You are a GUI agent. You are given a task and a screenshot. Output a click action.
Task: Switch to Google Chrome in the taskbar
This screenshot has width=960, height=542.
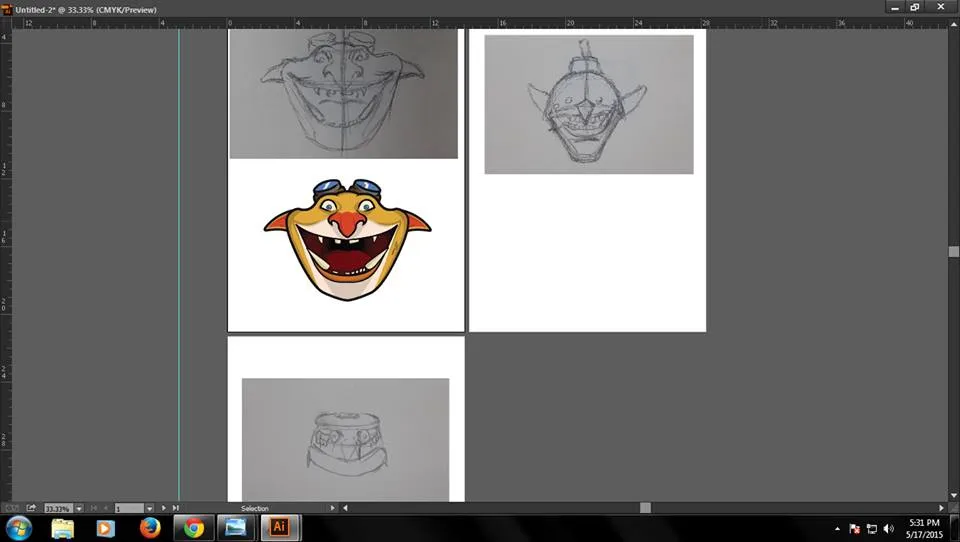point(193,528)
